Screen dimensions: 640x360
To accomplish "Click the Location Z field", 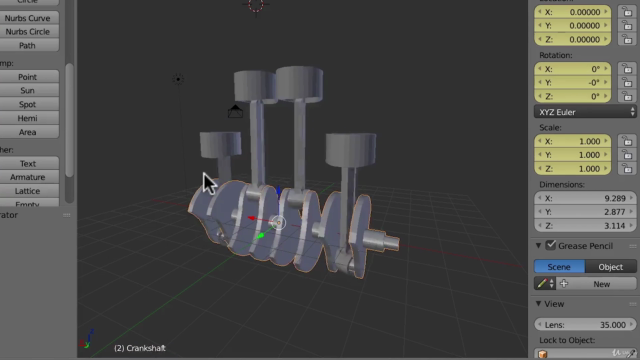I will [x=573, y=40].
